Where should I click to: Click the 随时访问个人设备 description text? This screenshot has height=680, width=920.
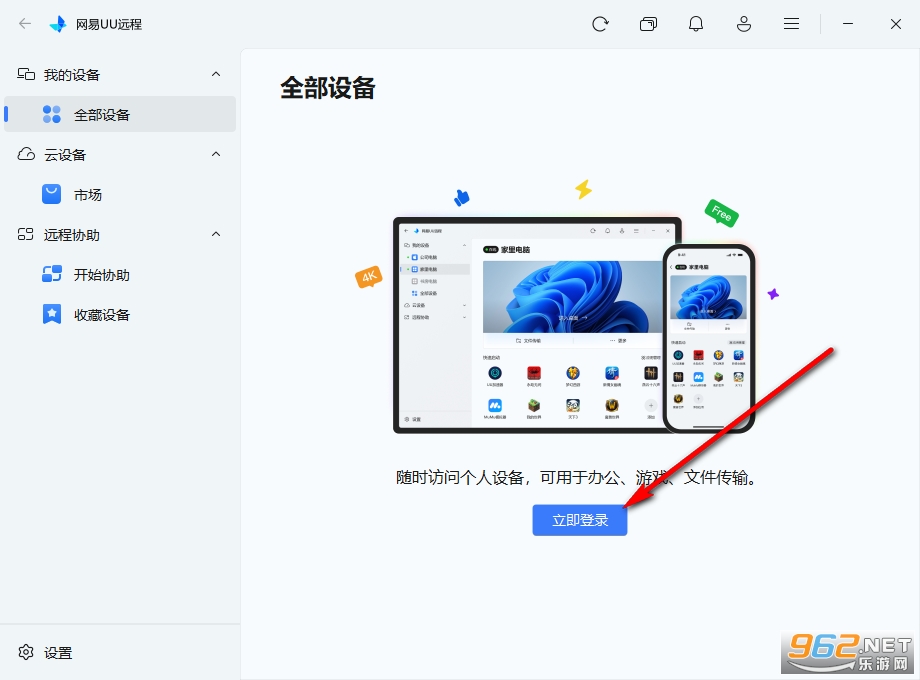pos(576,478)
